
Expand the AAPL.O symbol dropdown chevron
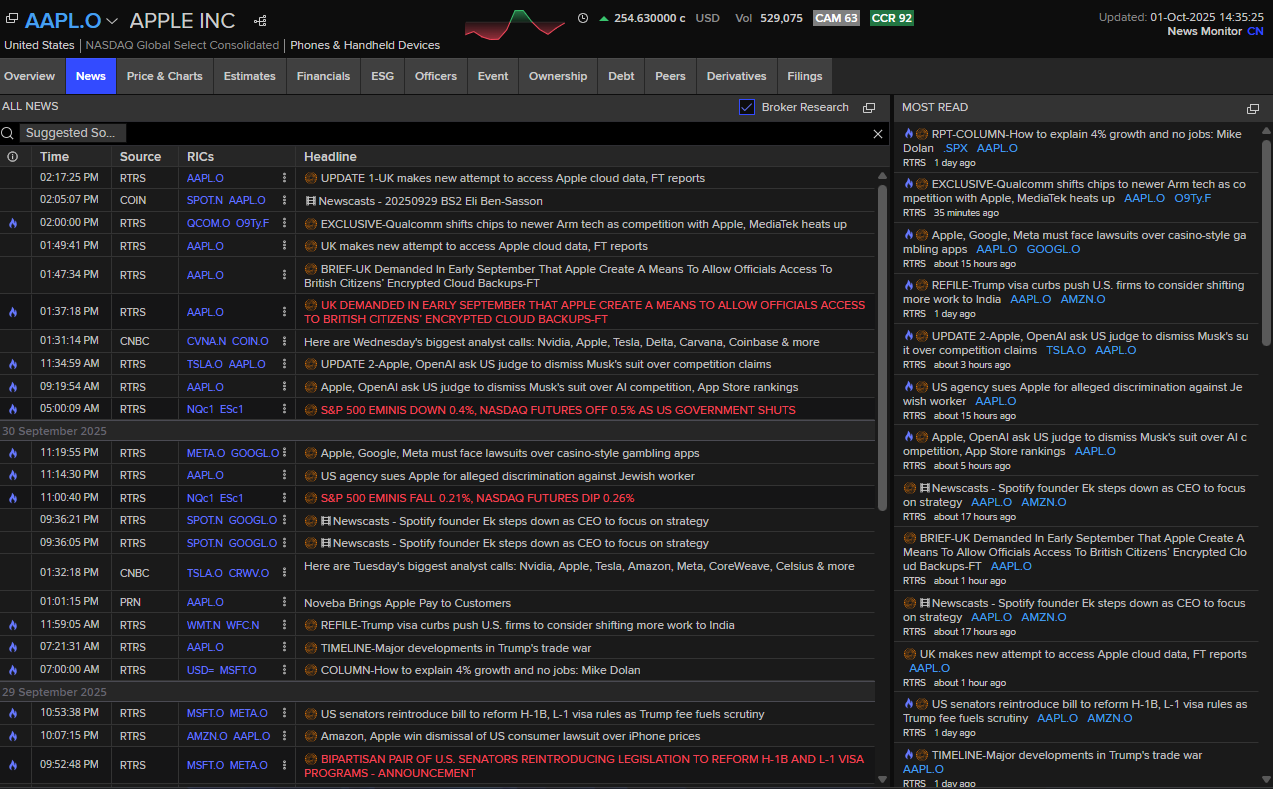pyautogui.click(x=112, y=21)
